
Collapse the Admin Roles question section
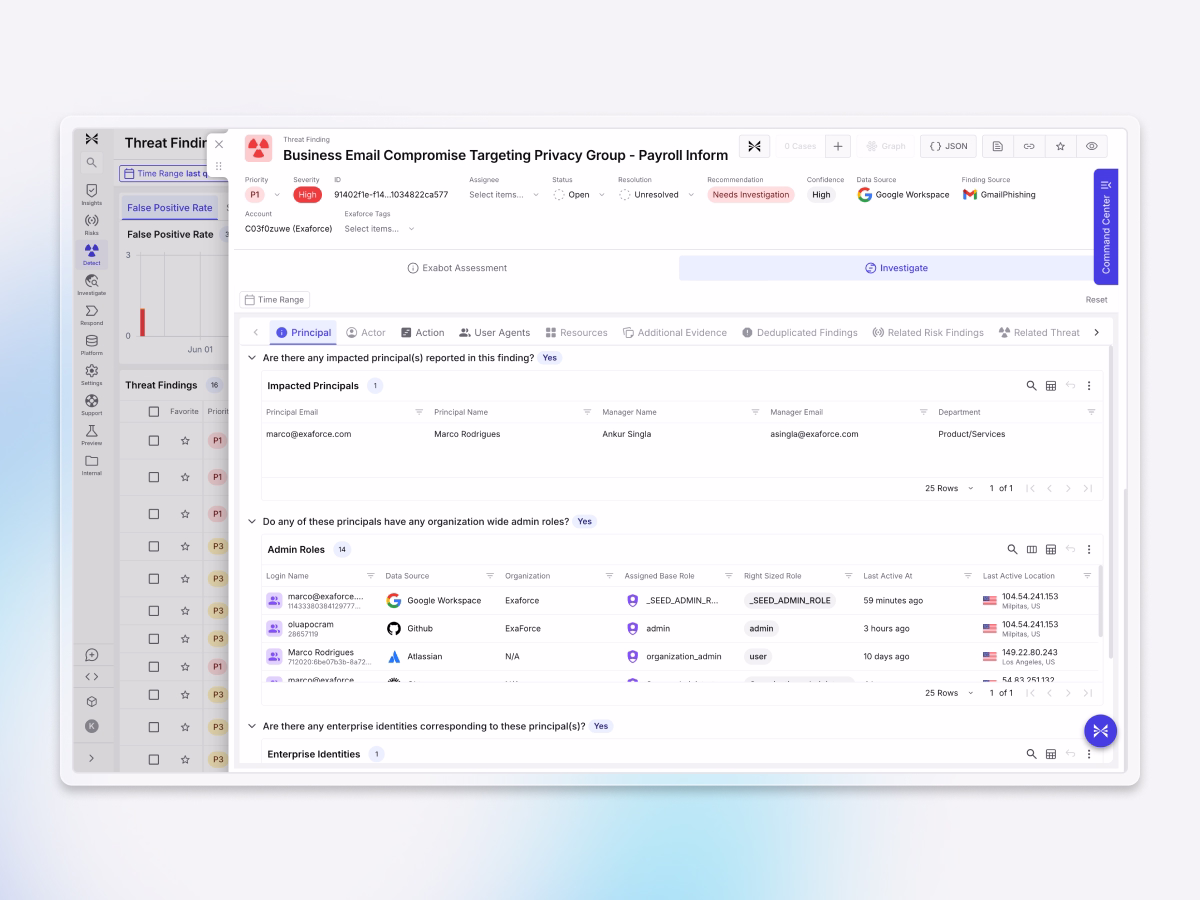[x=252, y=521]
